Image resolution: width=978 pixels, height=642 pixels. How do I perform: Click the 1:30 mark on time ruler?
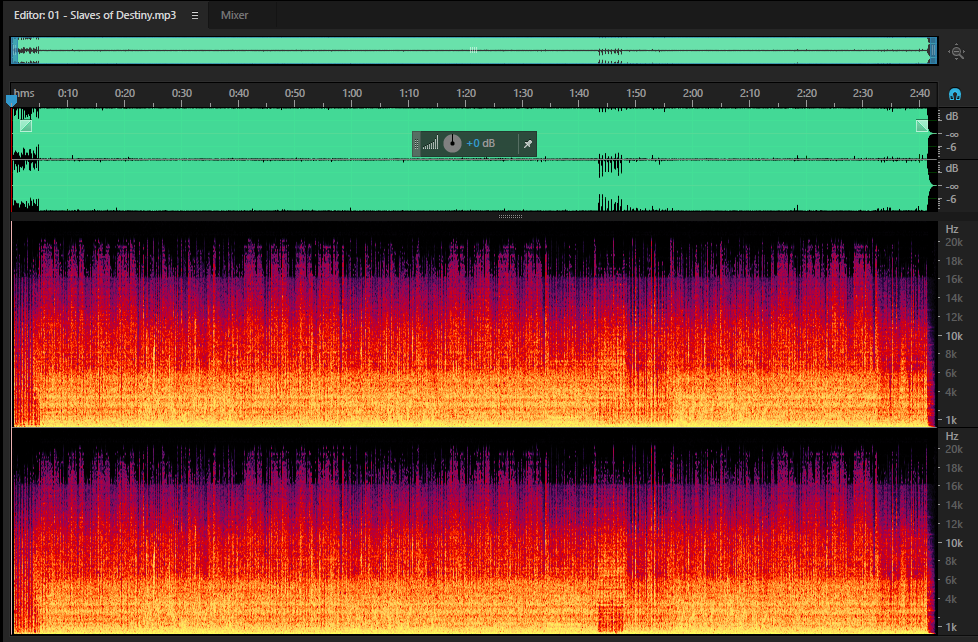[x=523, y=94]
